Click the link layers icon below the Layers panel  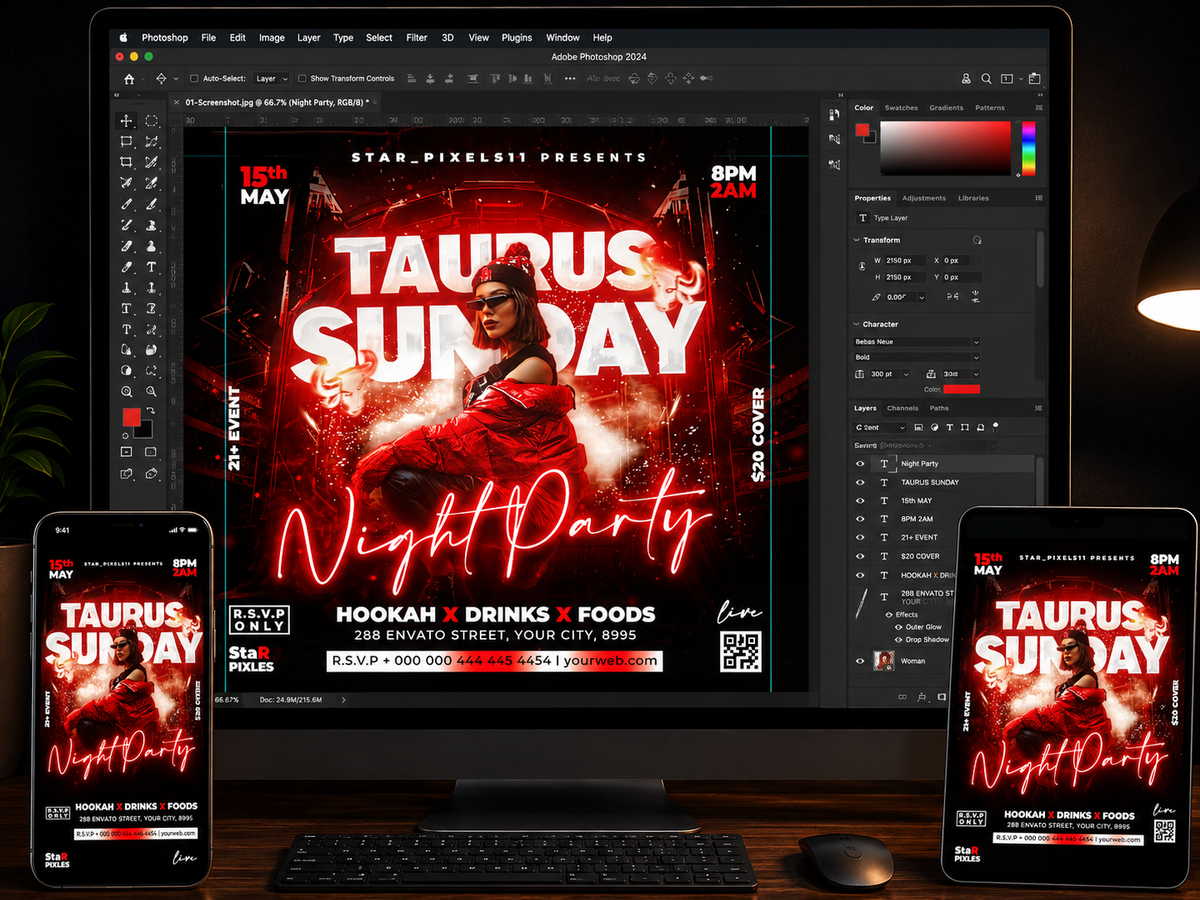pyautogui.click(x=902, y=695)
